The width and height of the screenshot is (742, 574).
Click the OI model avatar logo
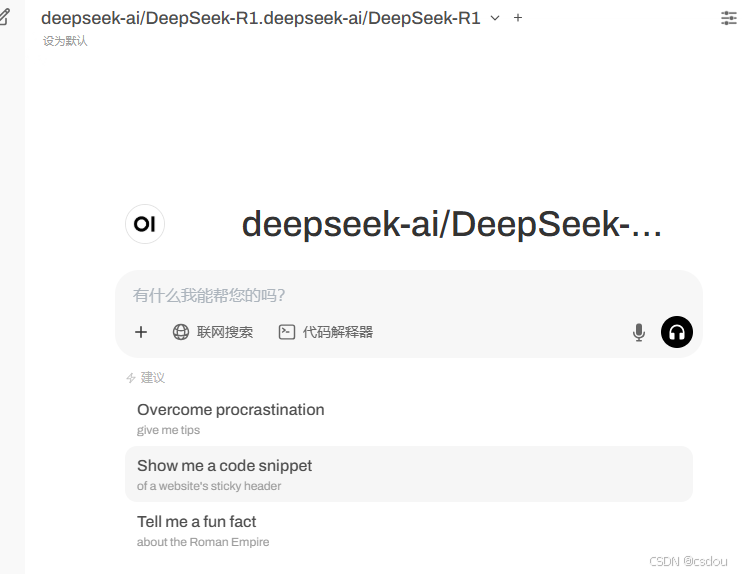pos(145,224)
